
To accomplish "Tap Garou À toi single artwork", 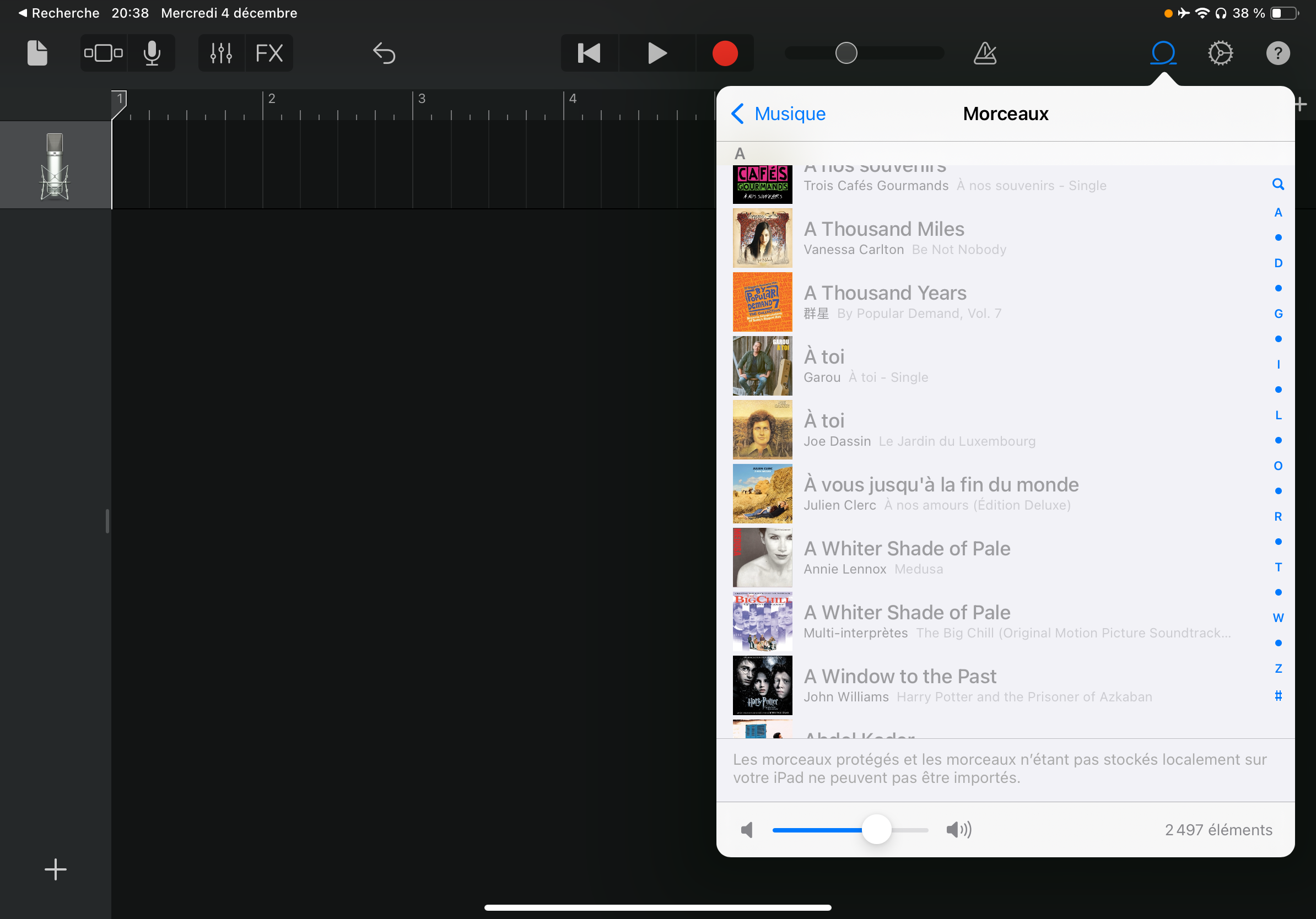I will (x=762, y=365).
